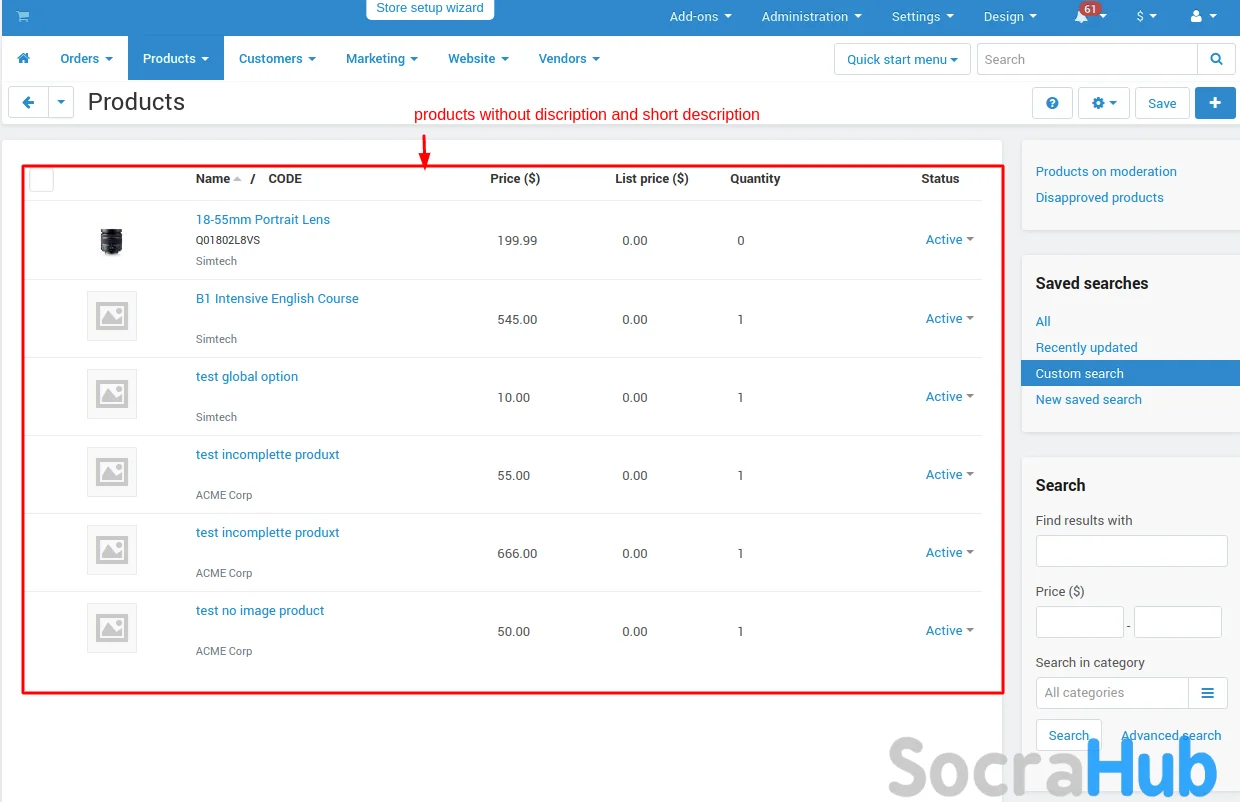Click the home icon in the navigation bar
The height and width of the screenshot is (802, 1240).
[x=24, y=59]
